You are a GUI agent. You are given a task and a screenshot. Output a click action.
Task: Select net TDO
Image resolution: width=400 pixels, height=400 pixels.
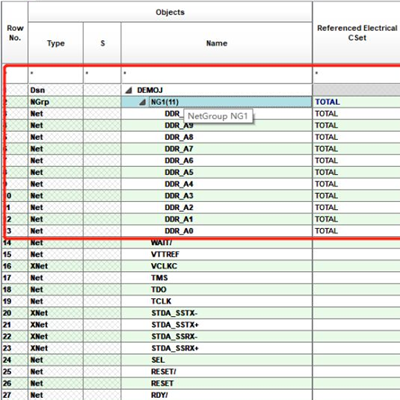217,290
